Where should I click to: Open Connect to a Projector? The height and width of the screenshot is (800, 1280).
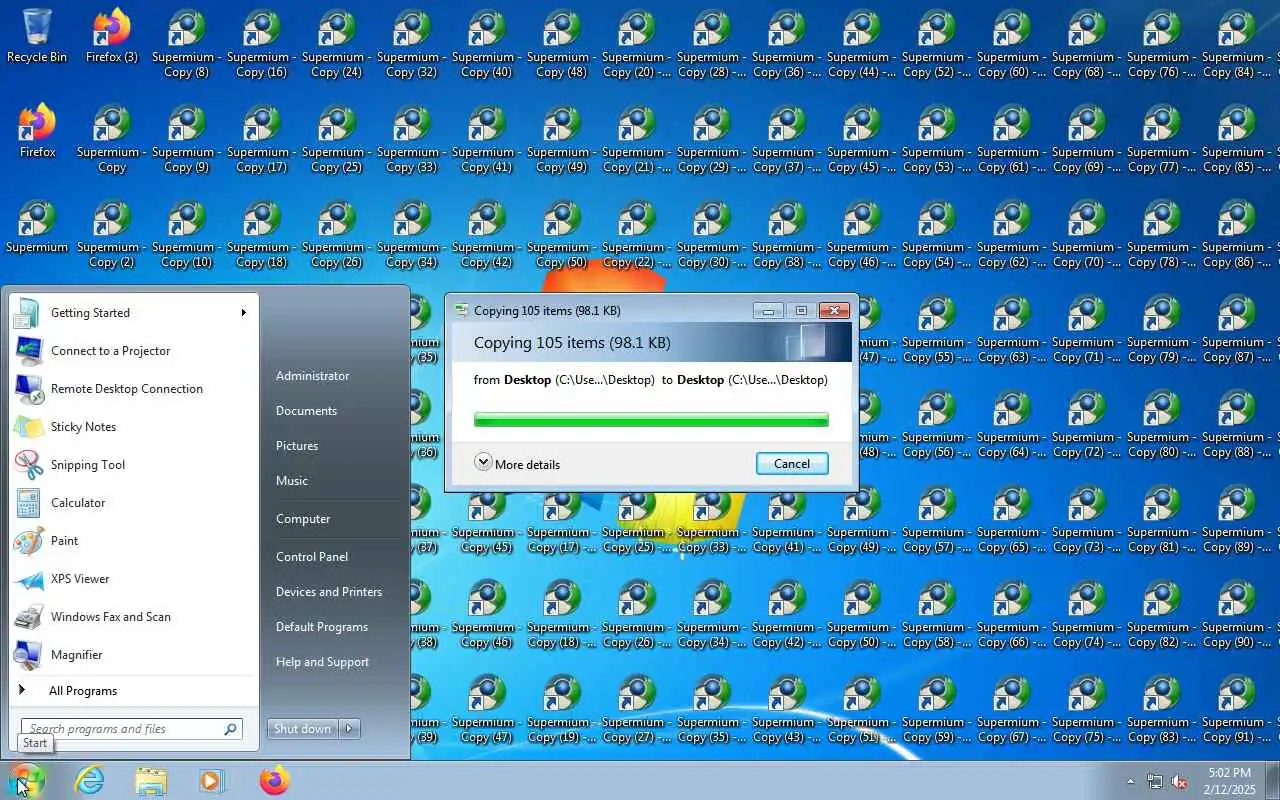(133, 350)
